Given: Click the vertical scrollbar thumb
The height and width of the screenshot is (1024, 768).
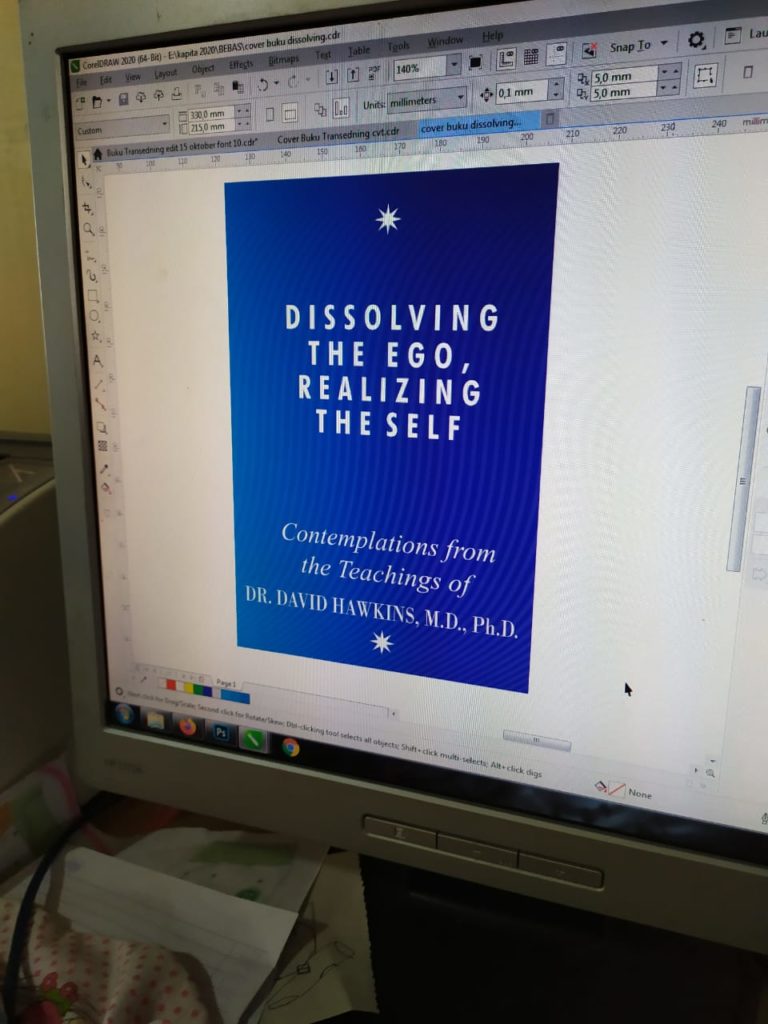Looking at the screenshot, I should (x=744, y=480).
